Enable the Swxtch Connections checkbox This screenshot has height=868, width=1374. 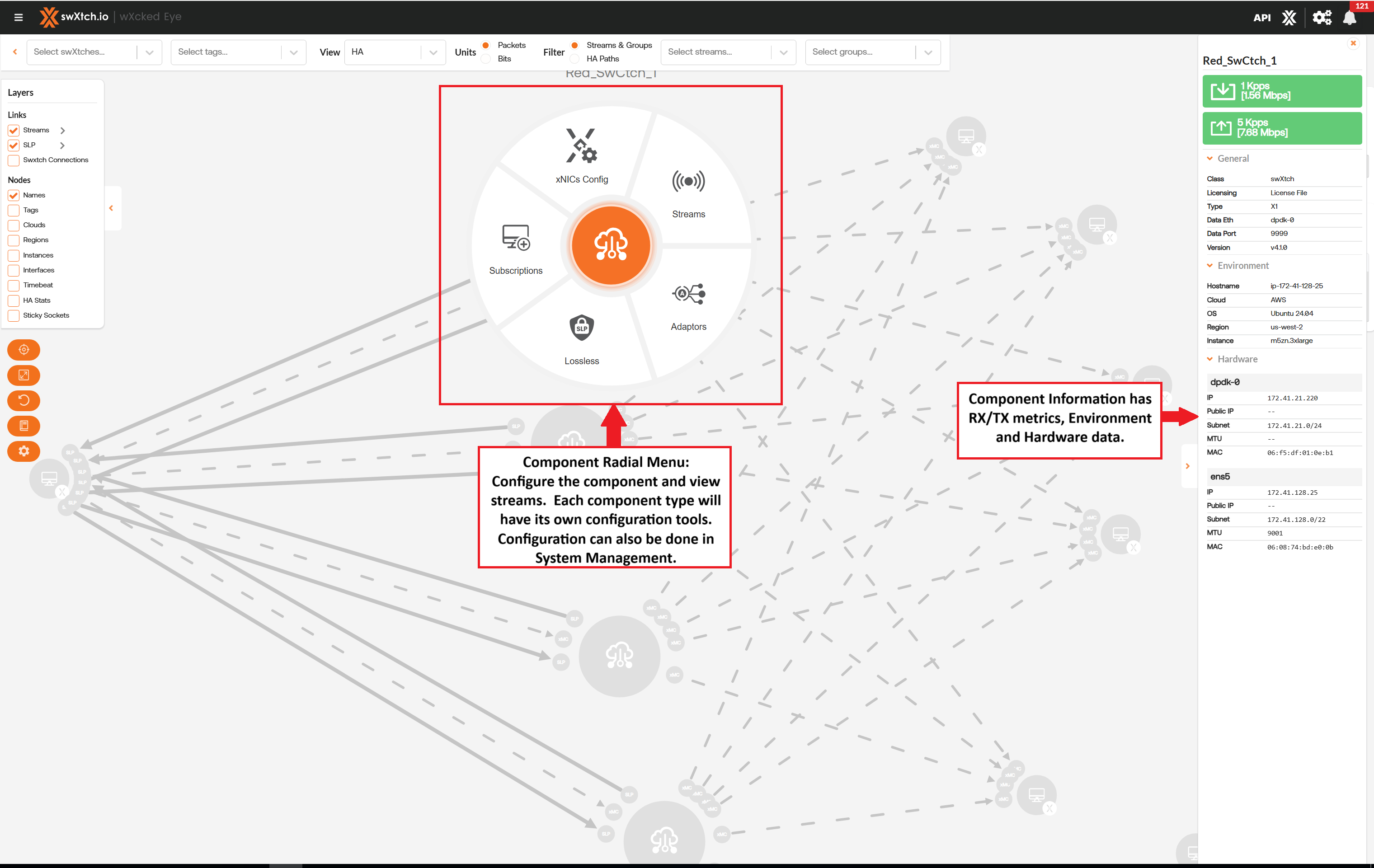(14, 160)
